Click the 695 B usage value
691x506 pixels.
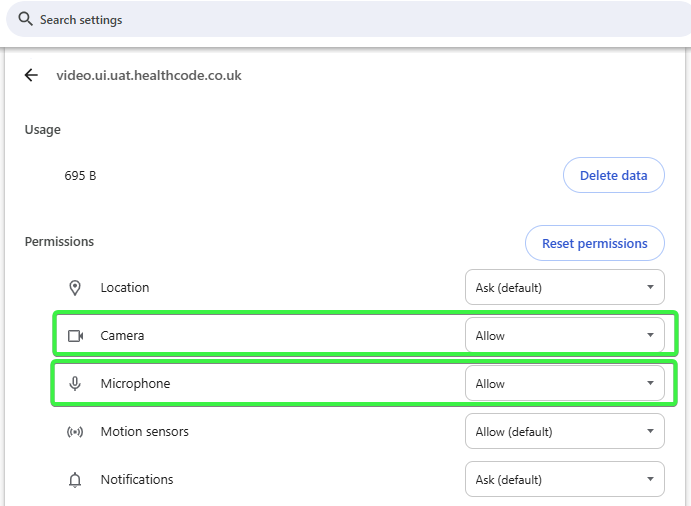[80, 176]
